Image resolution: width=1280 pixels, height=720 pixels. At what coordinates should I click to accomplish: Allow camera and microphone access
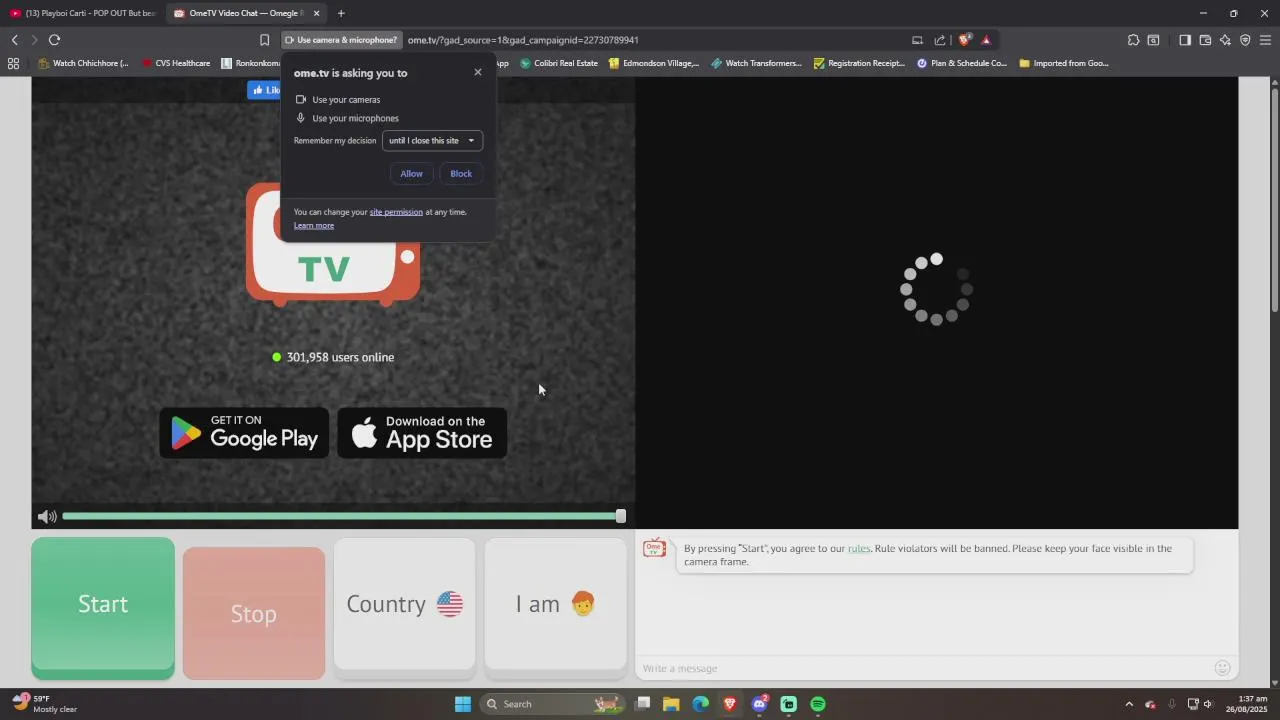click(x=412, y=174)
